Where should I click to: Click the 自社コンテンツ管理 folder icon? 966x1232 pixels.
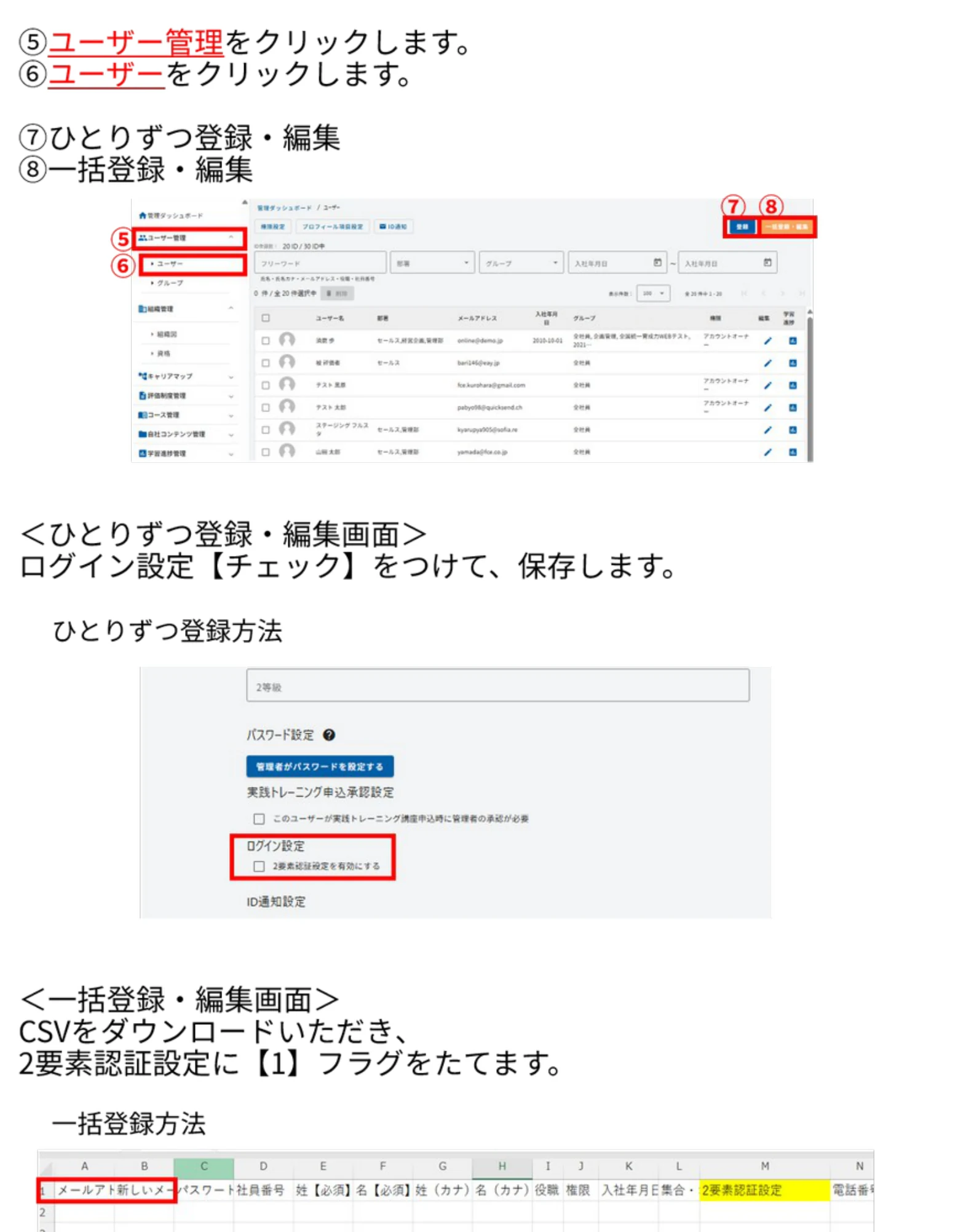143,434
